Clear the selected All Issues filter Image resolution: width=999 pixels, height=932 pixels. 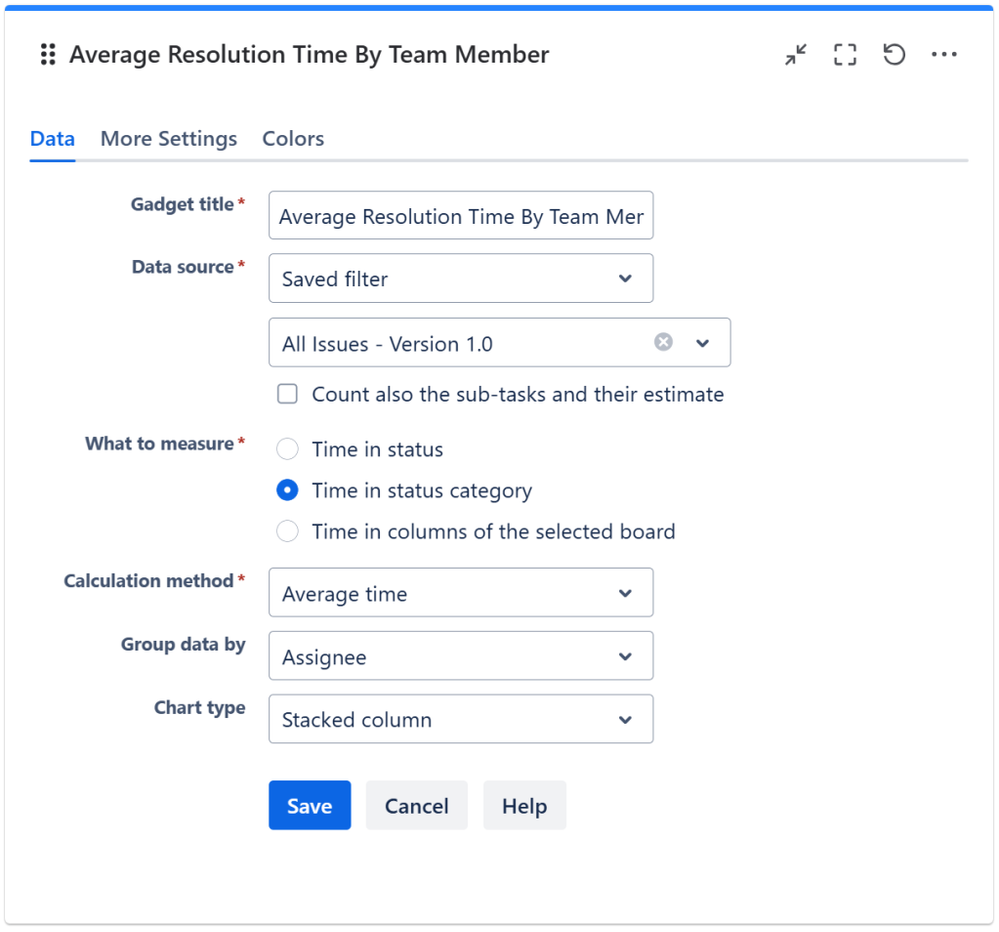click(663, 342)
